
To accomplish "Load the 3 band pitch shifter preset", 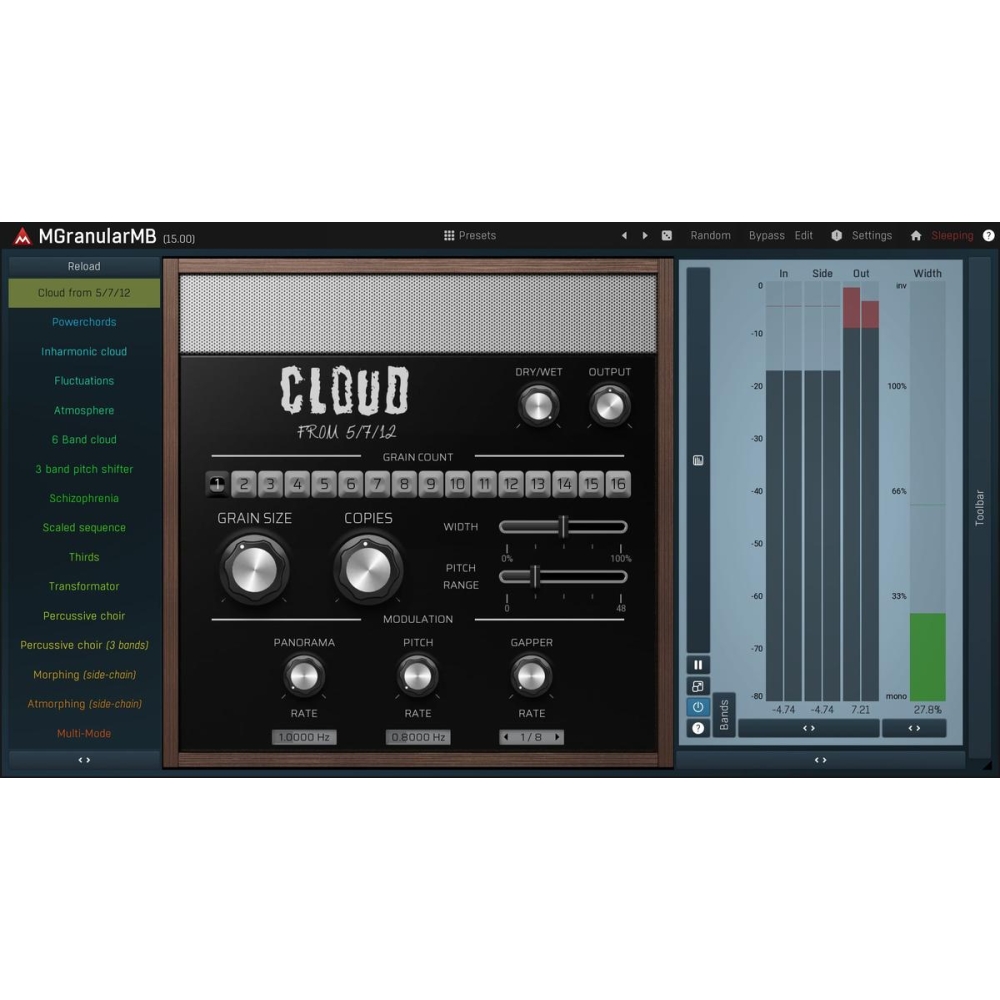I will 84,469.
